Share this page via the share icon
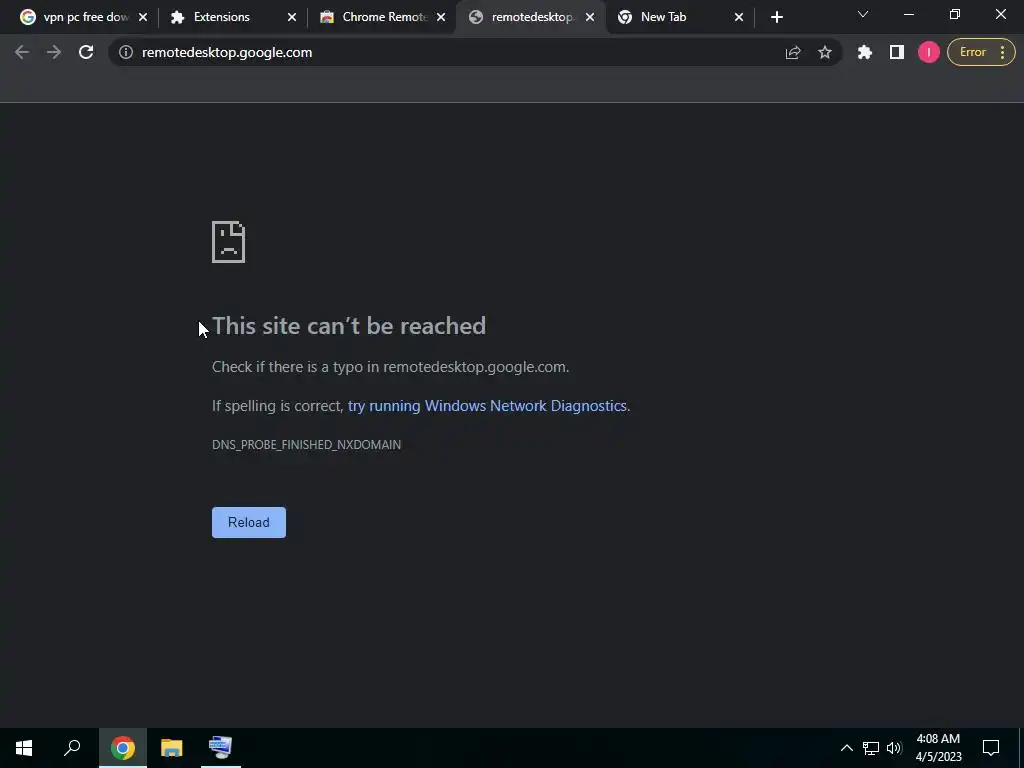Viewport: 1024px width, 768px height. [x=793, y=52]
